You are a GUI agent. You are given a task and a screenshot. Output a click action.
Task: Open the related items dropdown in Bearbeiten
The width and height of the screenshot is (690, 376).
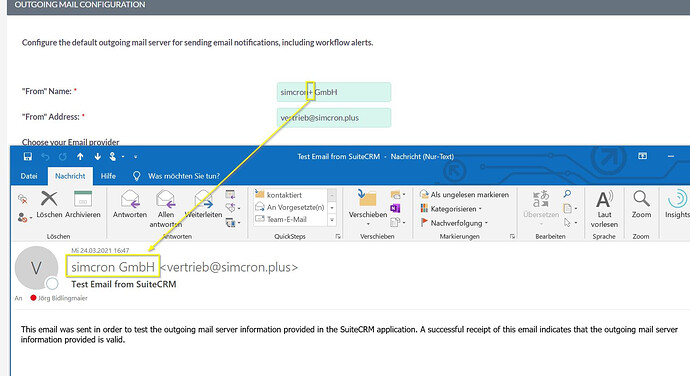570,208
